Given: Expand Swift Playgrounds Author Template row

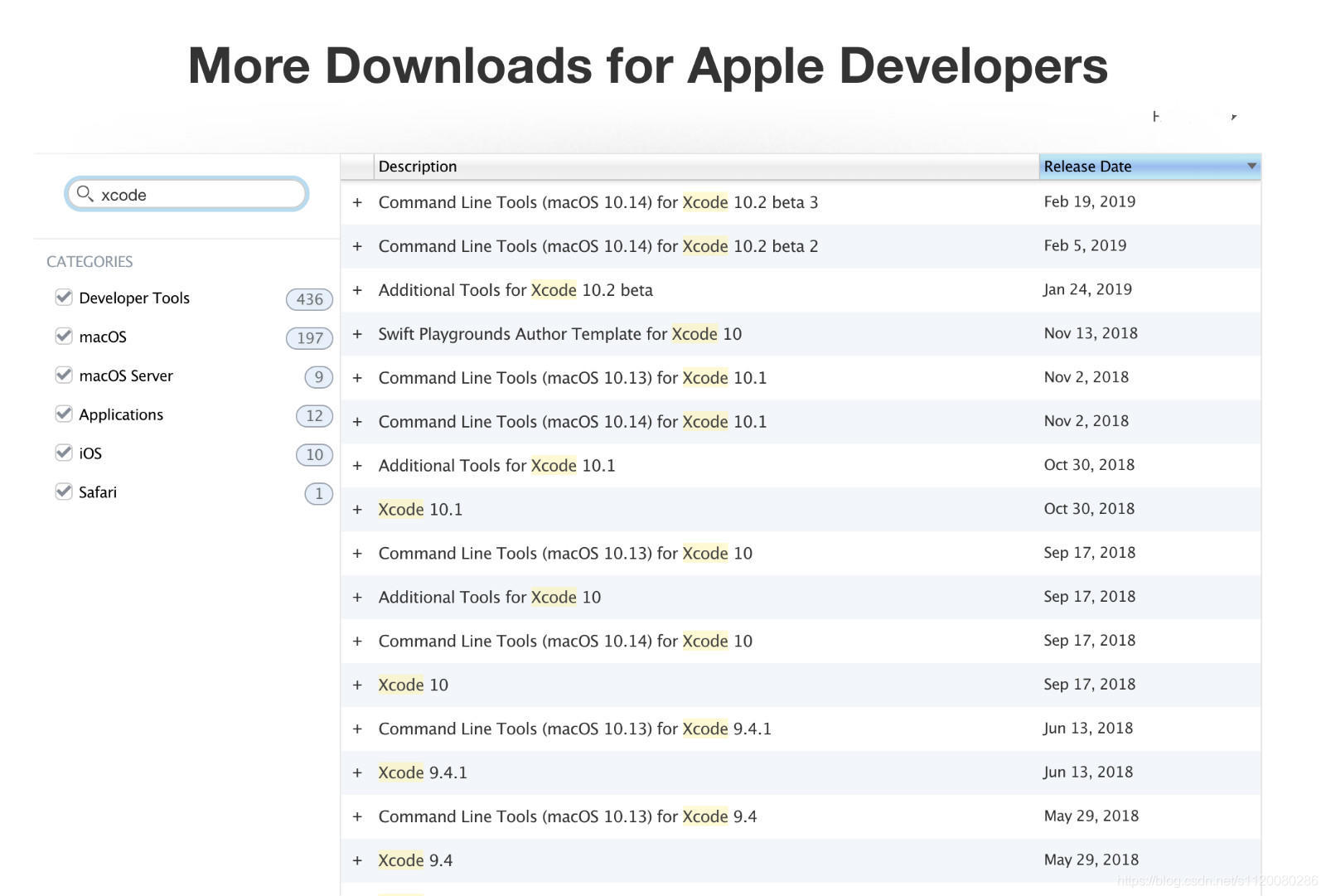Looking at the screenshot, I should pos(357,334).
